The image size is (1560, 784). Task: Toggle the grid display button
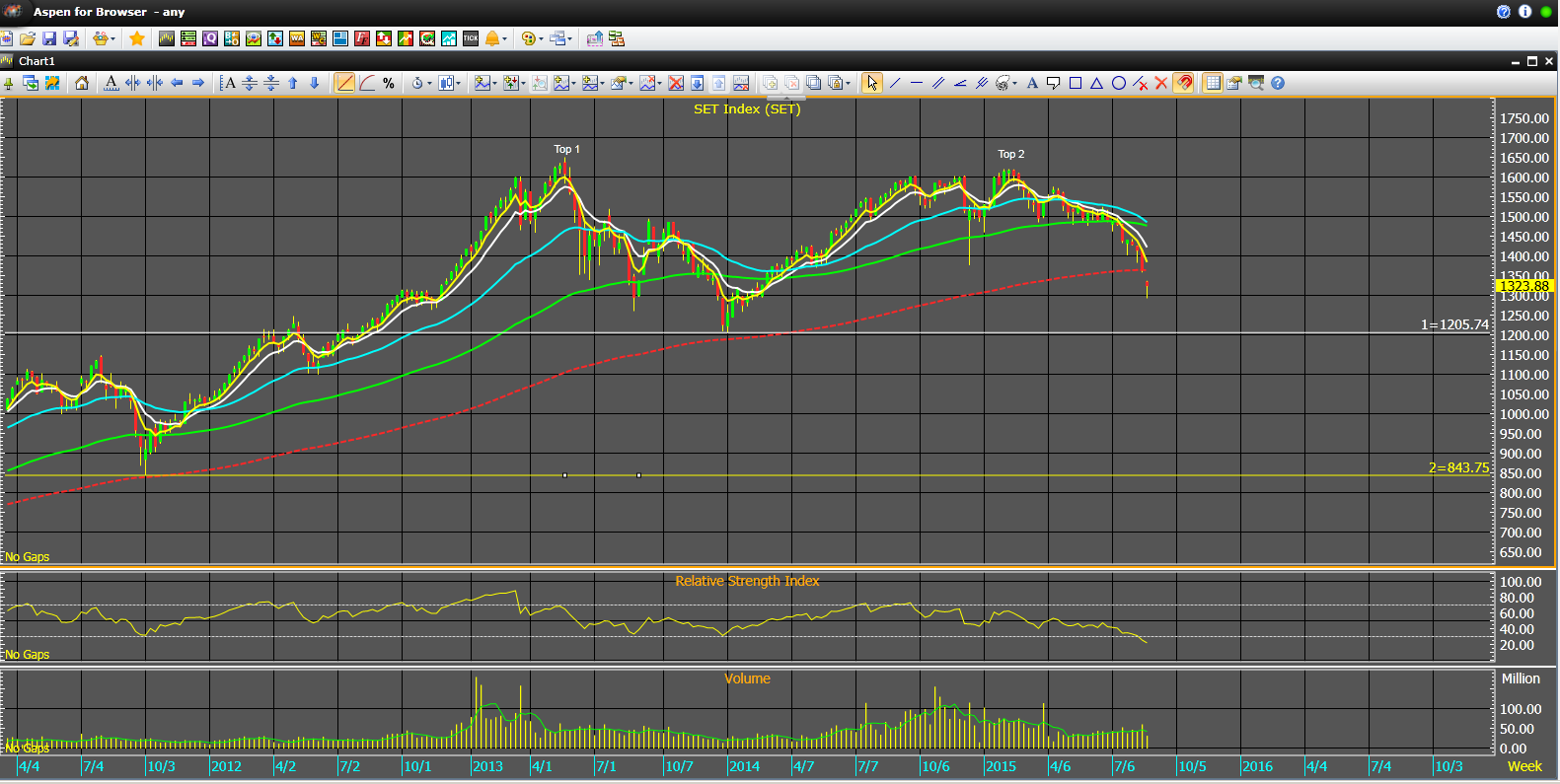[x=1213, y=83]
